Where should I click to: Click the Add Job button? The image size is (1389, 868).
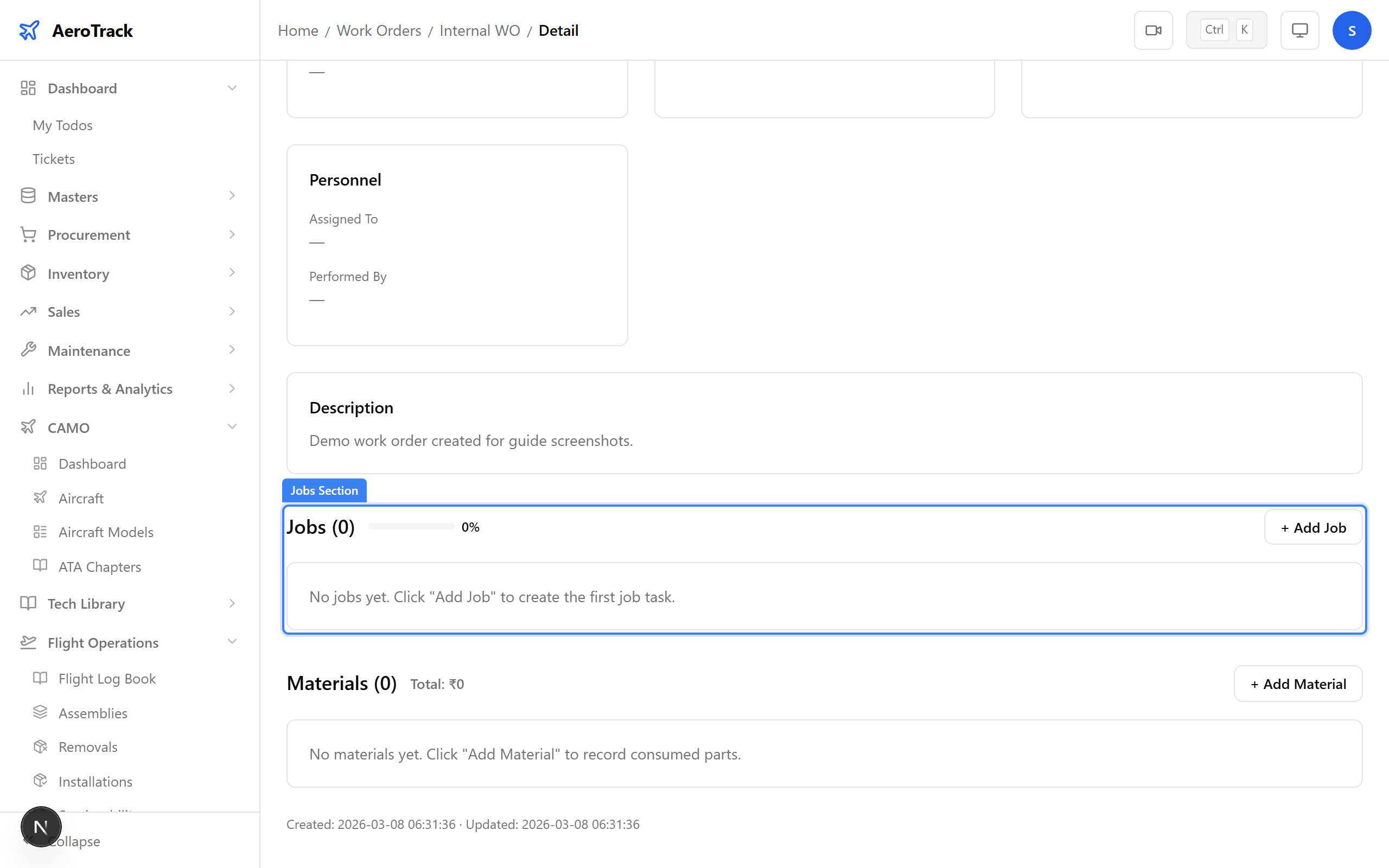pos(1313,526)
